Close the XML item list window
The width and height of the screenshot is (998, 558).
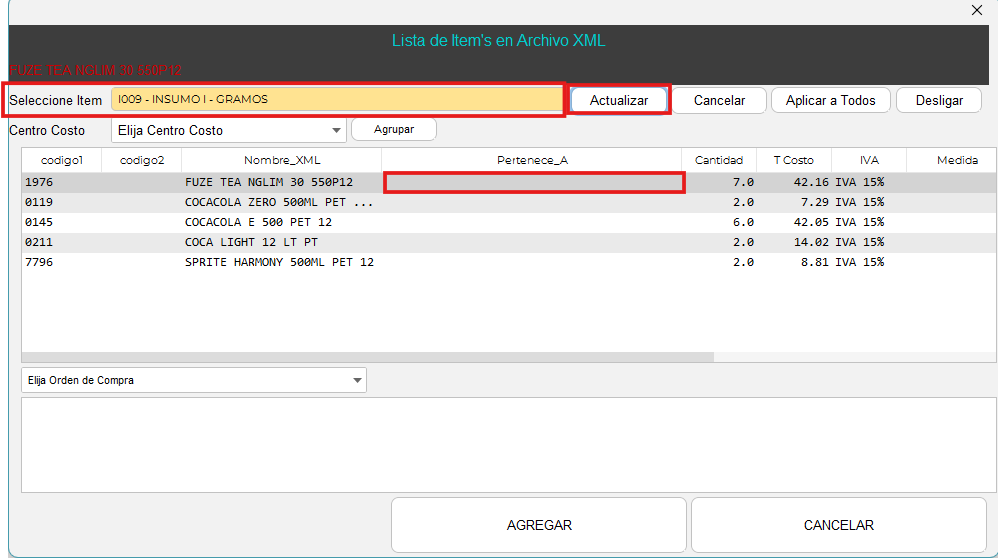point(977,10)
